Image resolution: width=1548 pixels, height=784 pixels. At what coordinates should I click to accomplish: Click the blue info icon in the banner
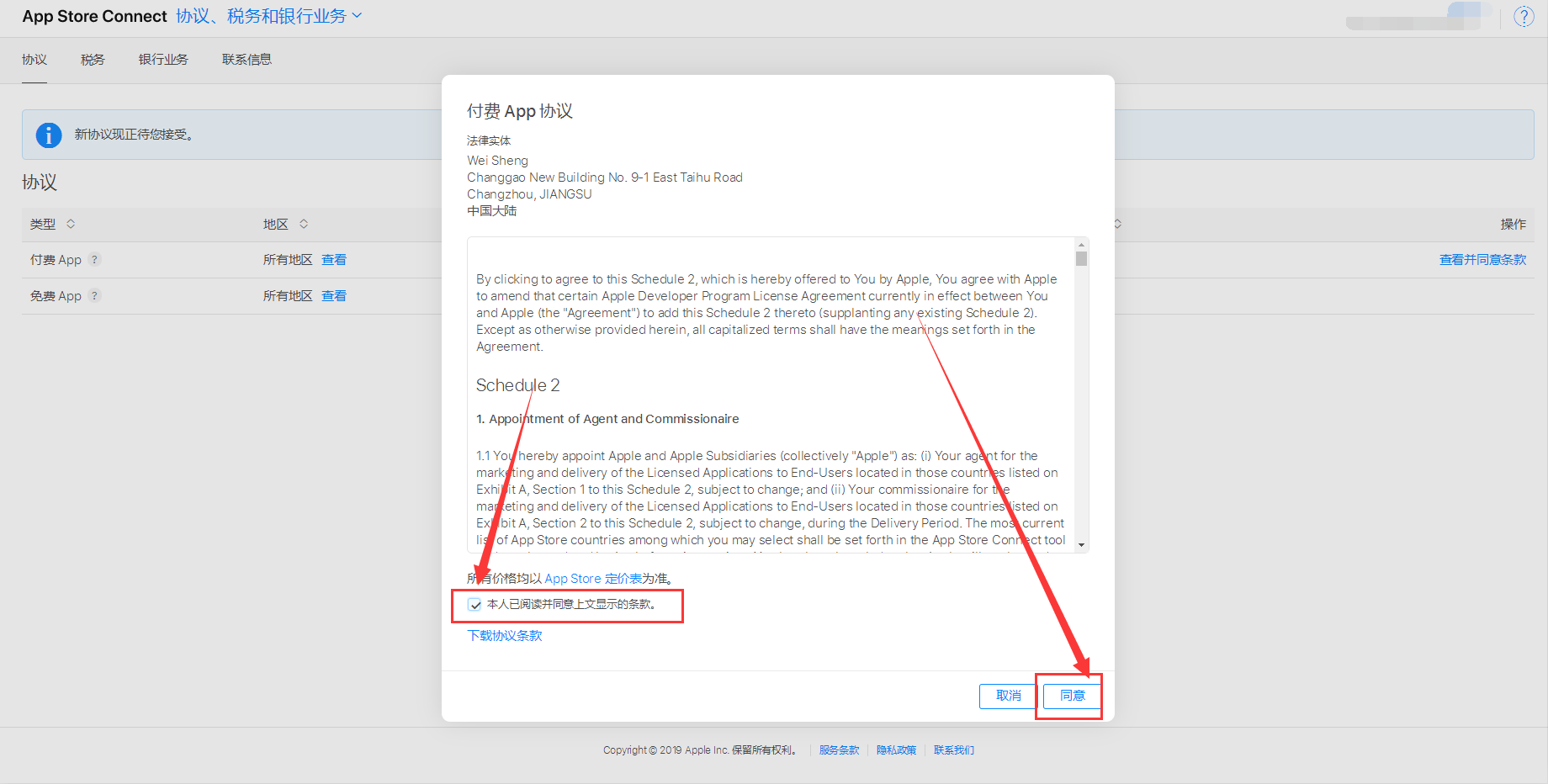[49, 135]
